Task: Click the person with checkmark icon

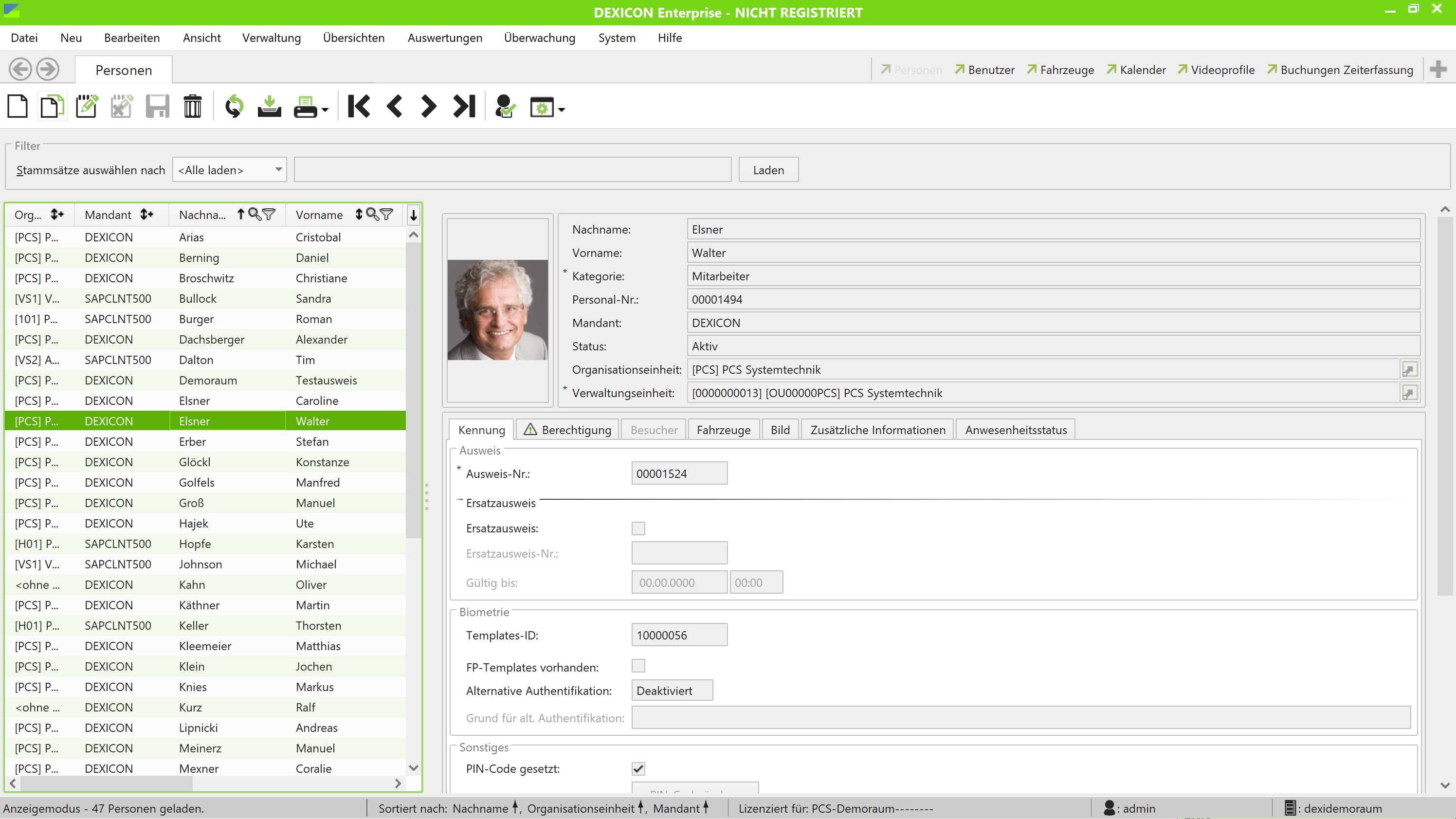Action: [504, 106]
